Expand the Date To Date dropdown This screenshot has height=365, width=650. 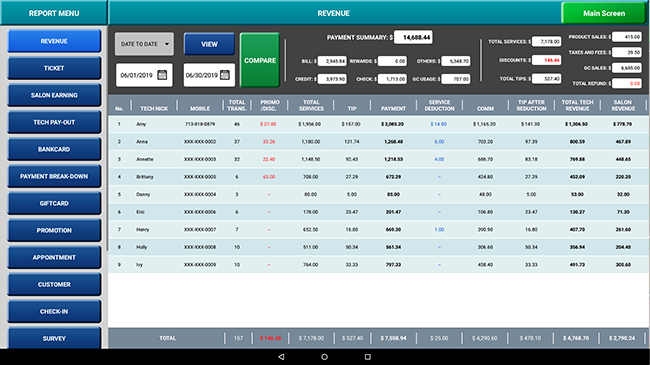tap(144, 44)
